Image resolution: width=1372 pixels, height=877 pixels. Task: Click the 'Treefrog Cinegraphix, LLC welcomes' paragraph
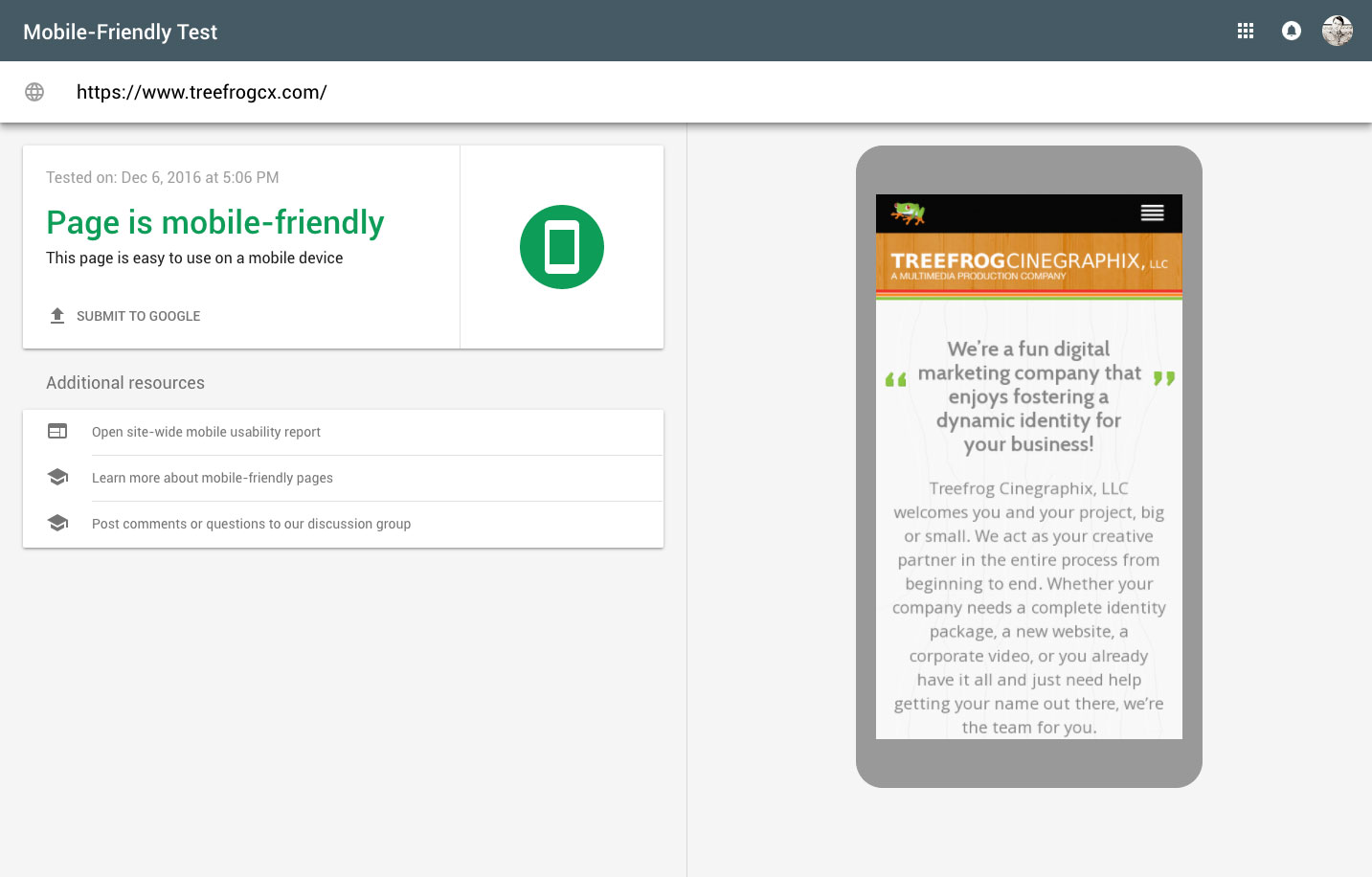tap(1029, 608)
